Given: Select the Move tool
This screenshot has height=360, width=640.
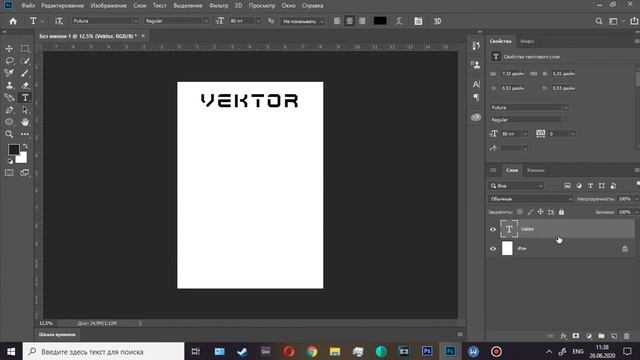Looking at the screenshot, I should tap(9, 49).
